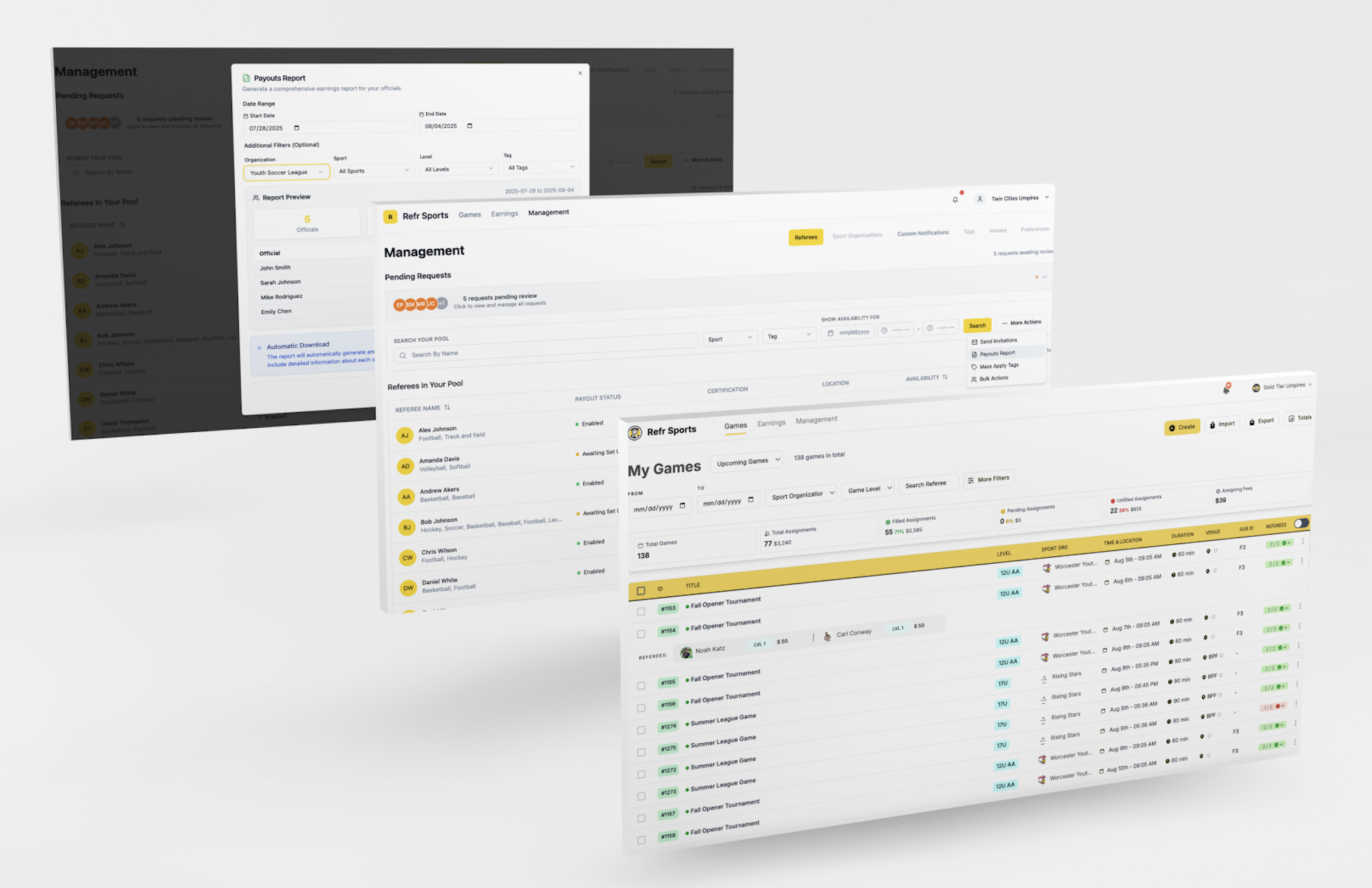
Task: Check the box for game #1157
Action: tap(641, 818)
